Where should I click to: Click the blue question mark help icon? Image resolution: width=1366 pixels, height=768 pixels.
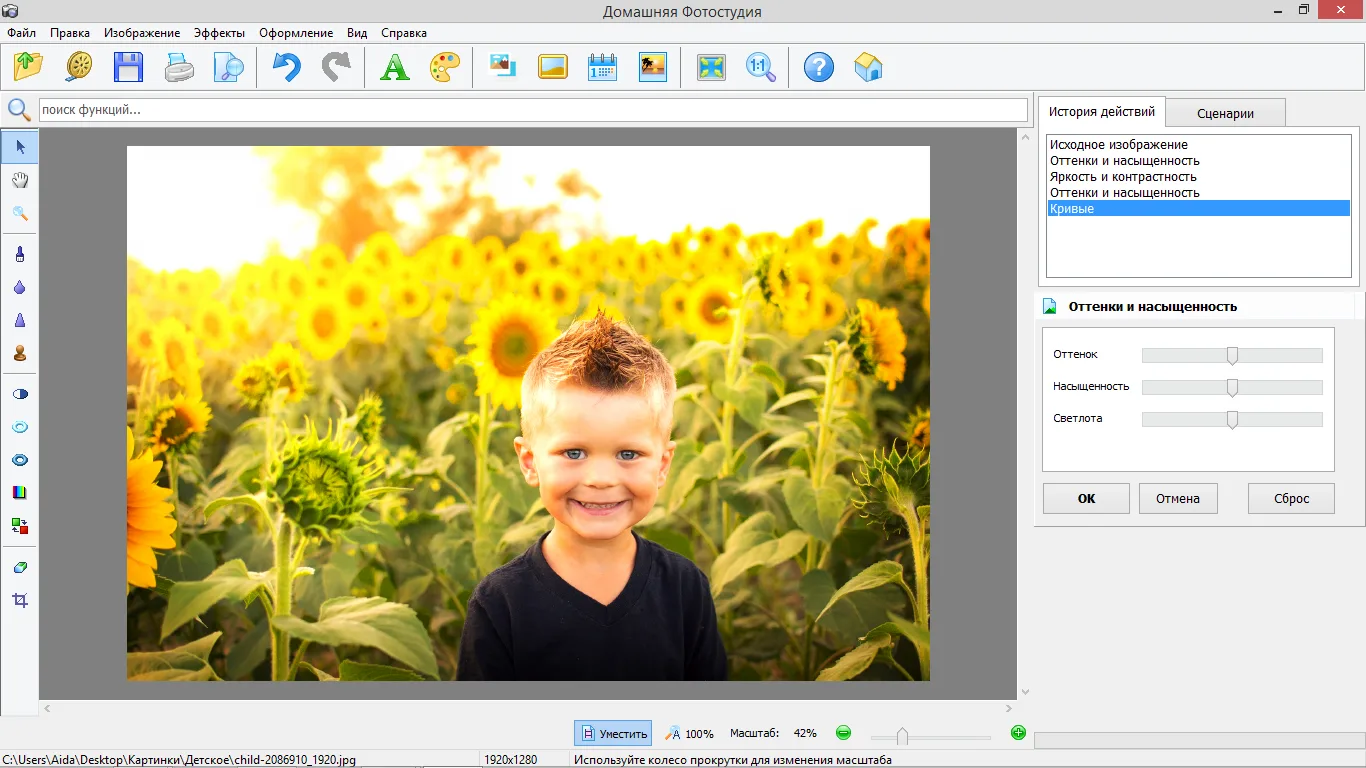coord(818,67)
